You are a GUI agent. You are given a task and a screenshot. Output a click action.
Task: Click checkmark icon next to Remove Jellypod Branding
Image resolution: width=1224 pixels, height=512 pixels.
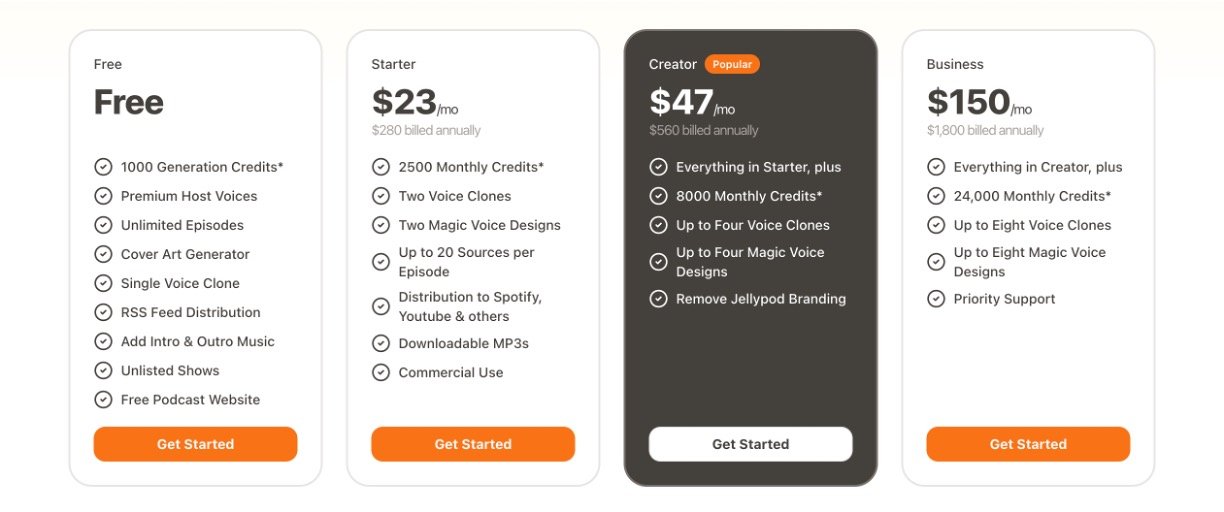point(658,299)
